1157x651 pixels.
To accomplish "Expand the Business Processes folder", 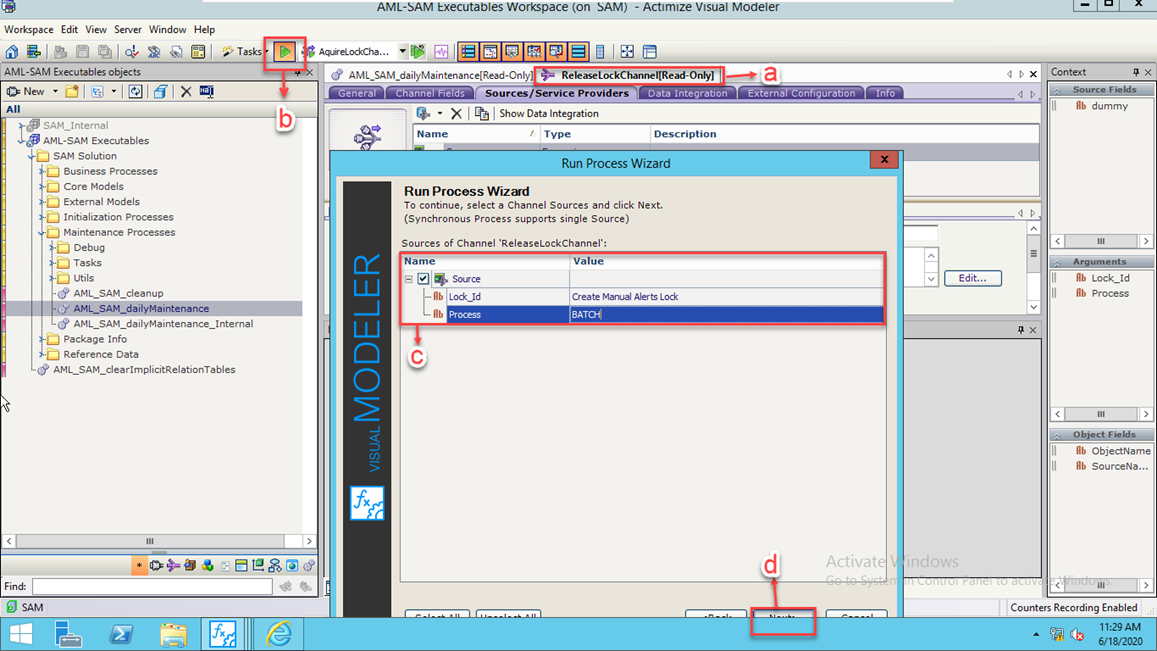I will click(42, 171).
